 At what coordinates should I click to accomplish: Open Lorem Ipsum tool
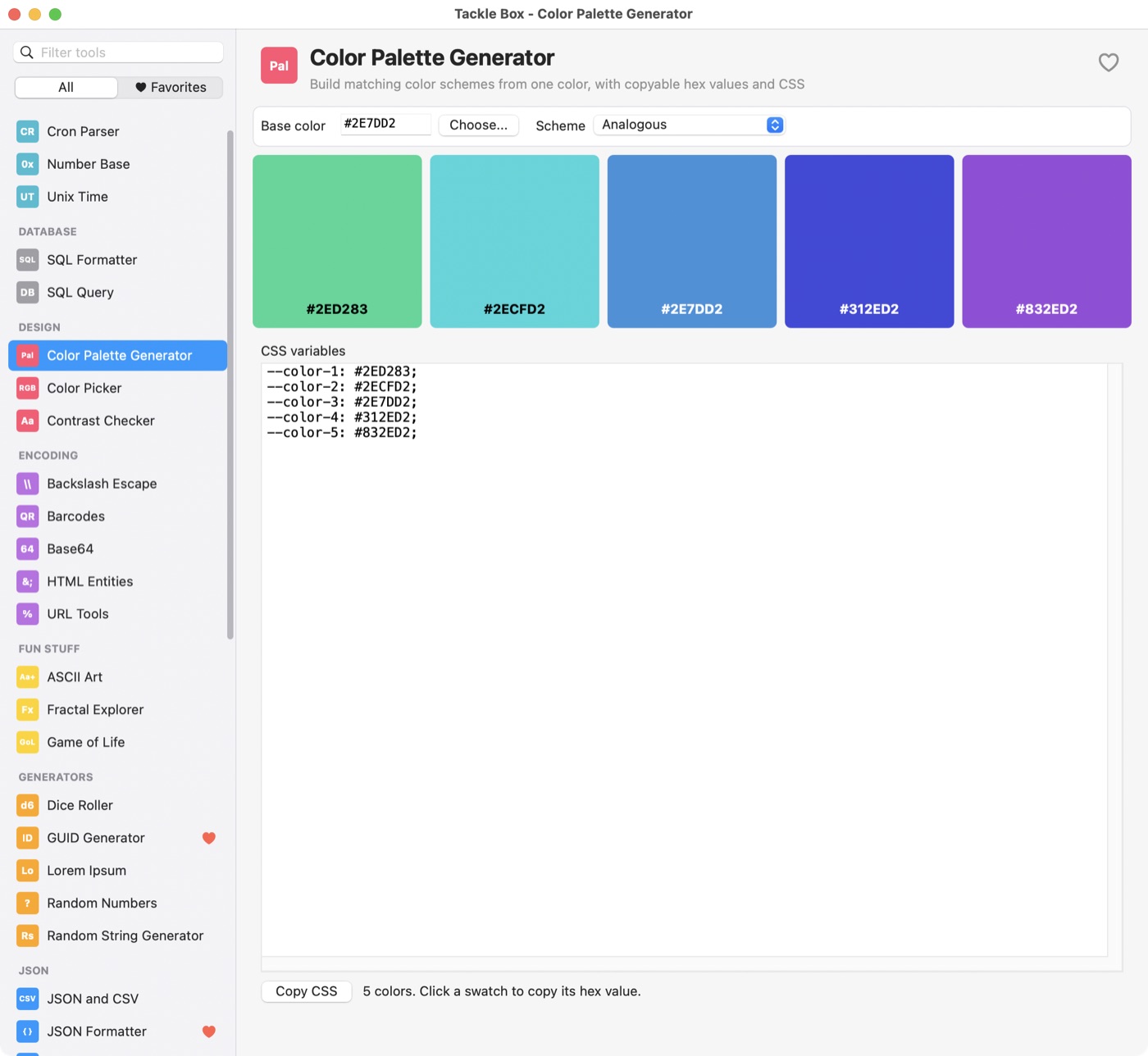click(x=117, y=871)
